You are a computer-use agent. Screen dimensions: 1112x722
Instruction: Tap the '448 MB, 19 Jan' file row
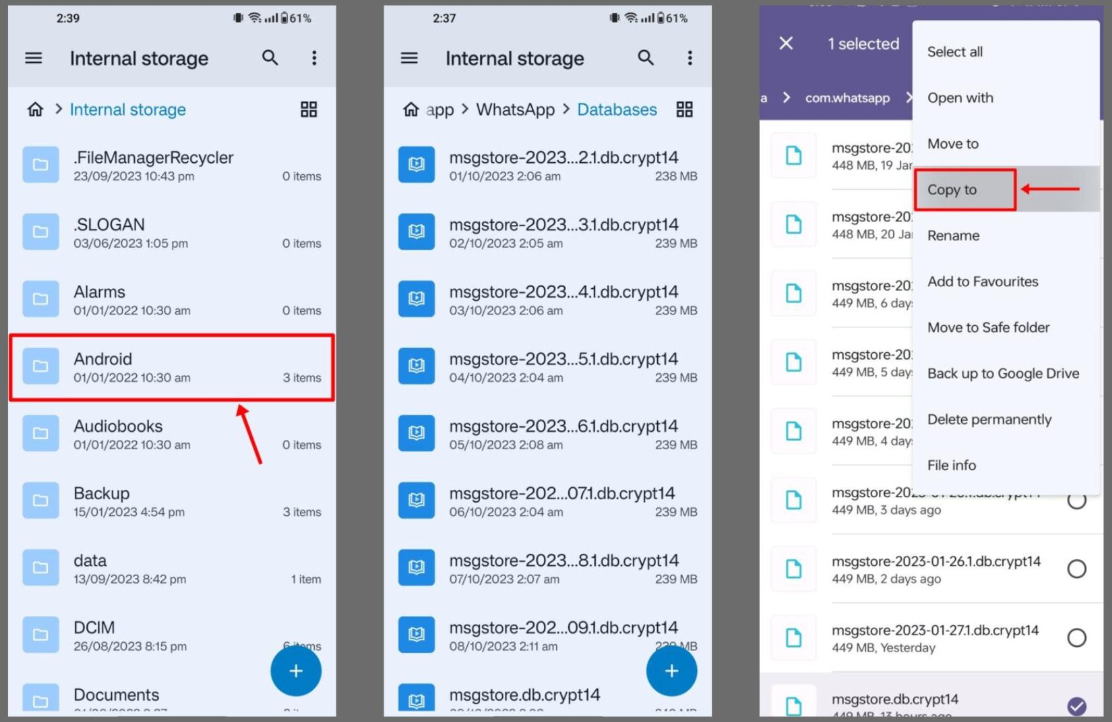837,156
